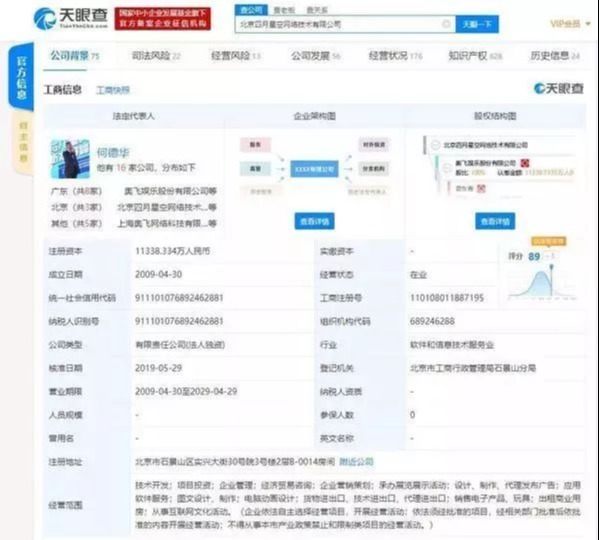Switch to the 自主信息 side tab

[x=23, y=142]
